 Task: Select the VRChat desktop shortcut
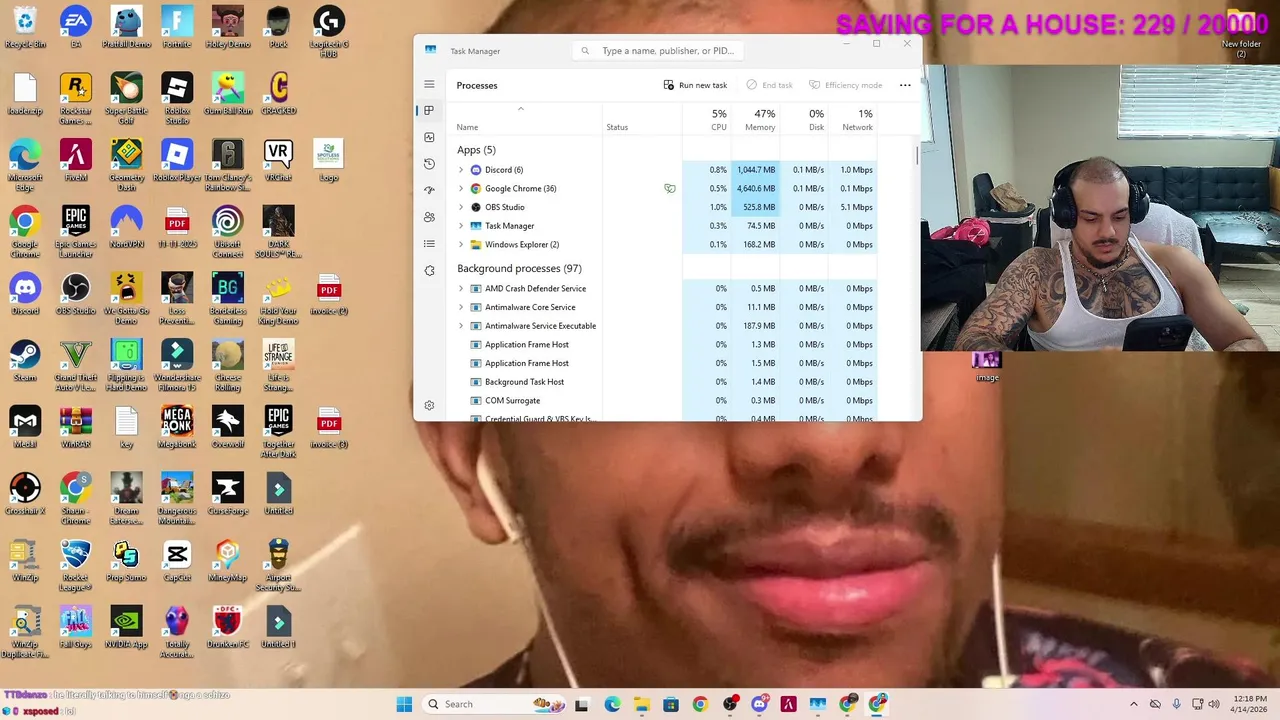tap(278, 160)
